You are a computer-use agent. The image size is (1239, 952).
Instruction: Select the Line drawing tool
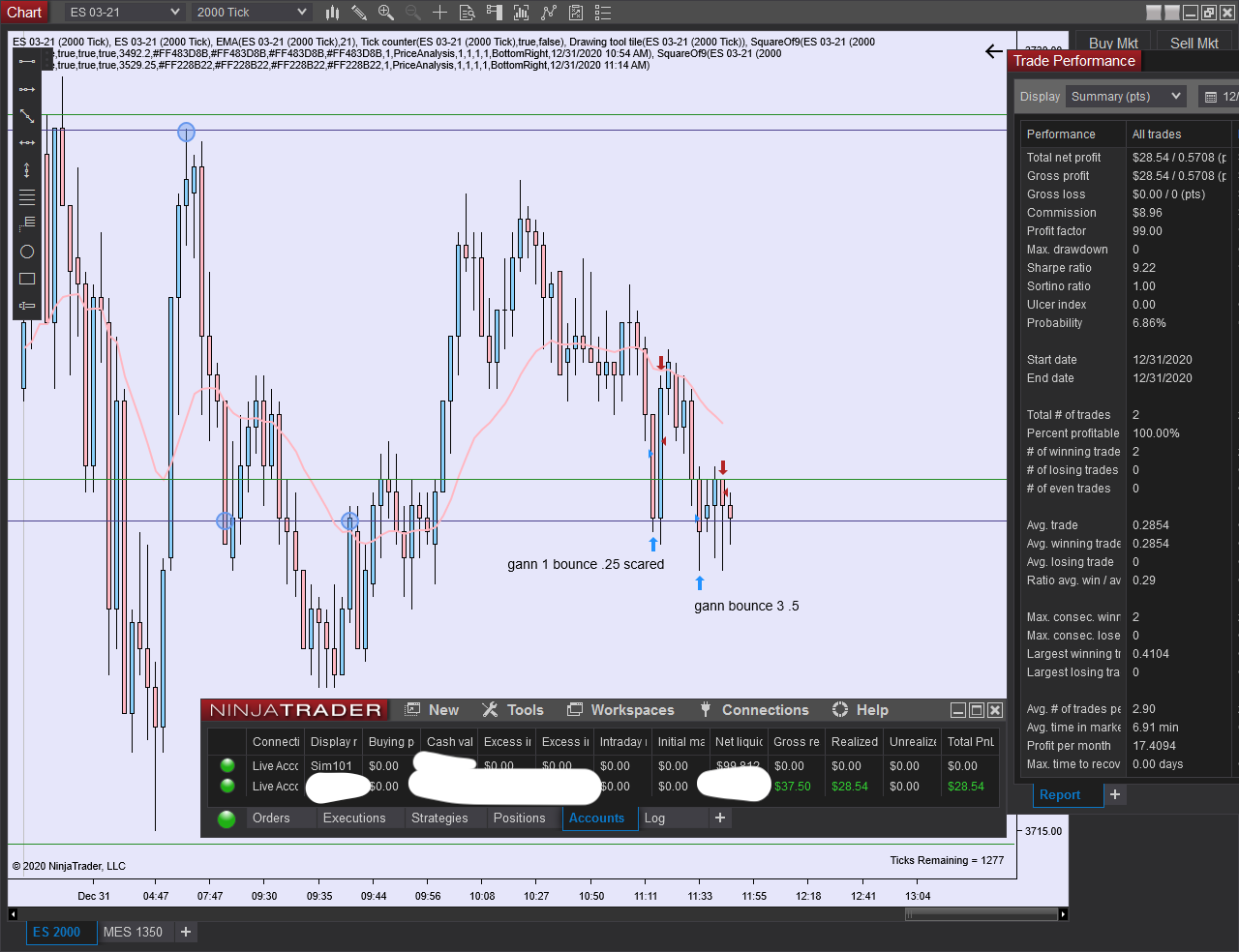pos(27,62)
